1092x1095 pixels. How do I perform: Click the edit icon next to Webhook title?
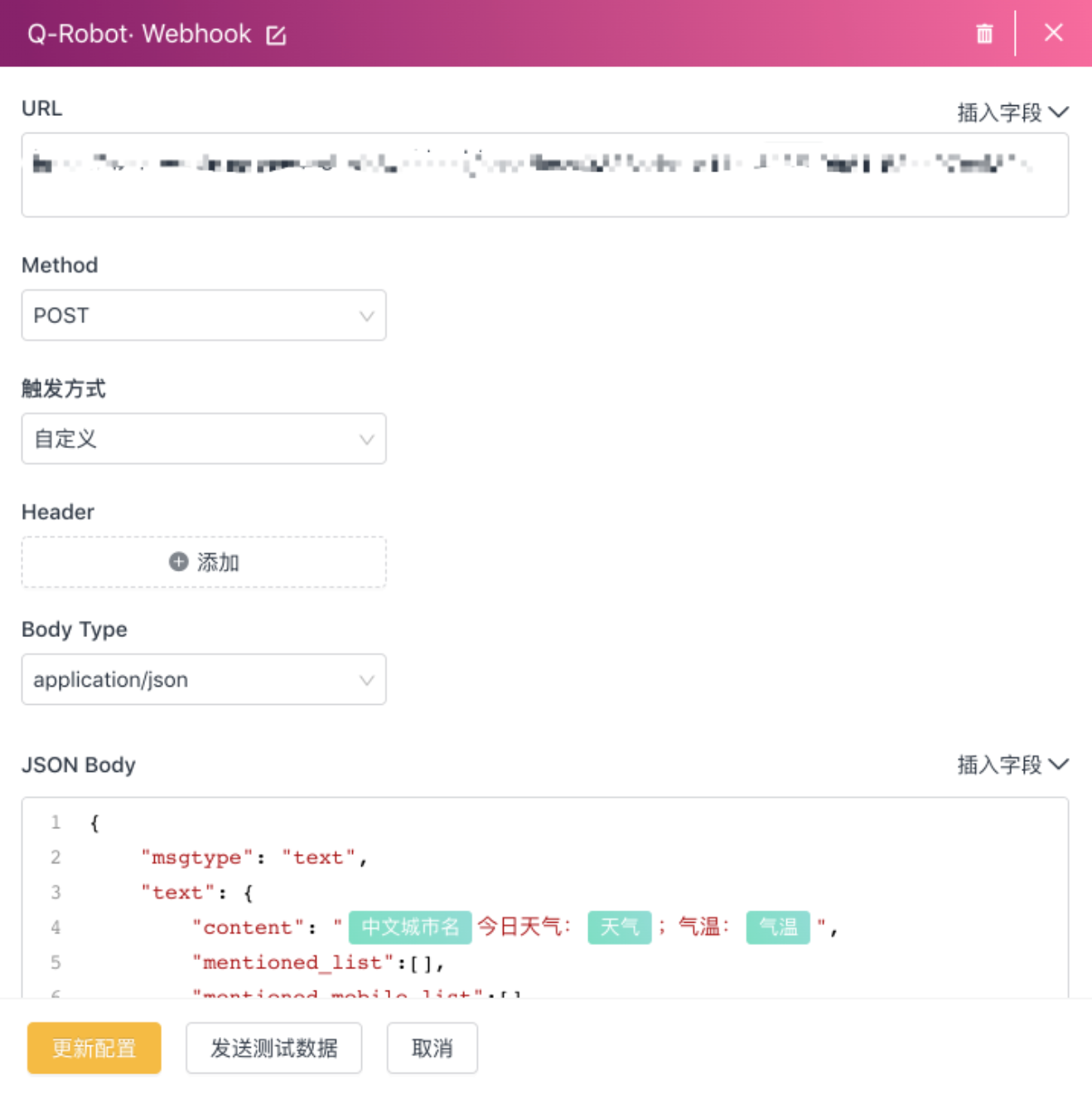(277, 34)
